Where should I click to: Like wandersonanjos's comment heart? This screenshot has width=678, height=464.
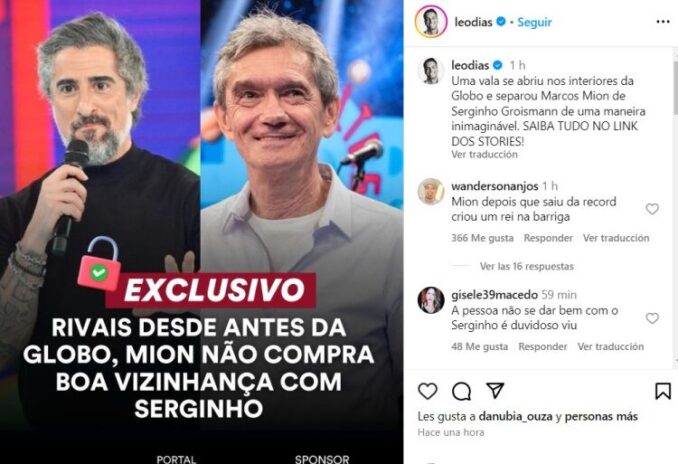point(652,209)
